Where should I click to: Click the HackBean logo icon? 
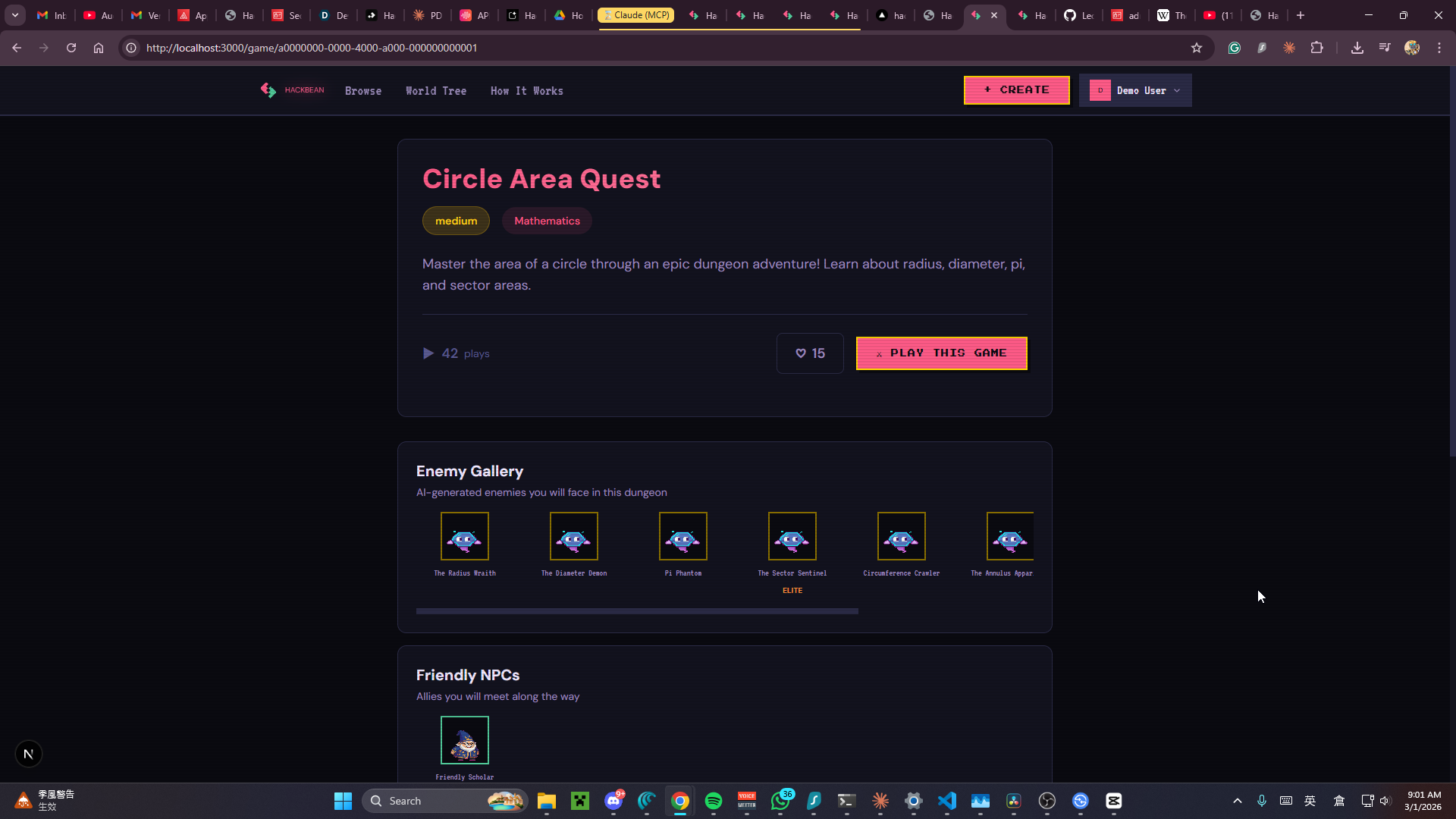point(268,90)
